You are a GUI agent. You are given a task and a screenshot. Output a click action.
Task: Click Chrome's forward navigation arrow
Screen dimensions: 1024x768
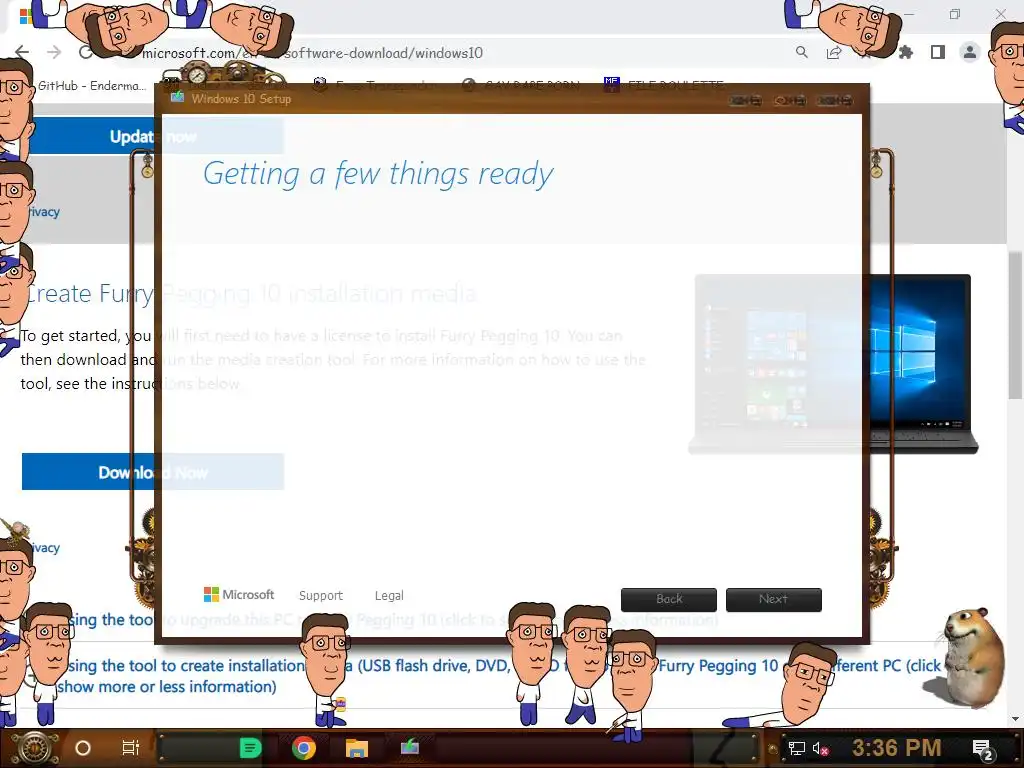click(54, 52)
